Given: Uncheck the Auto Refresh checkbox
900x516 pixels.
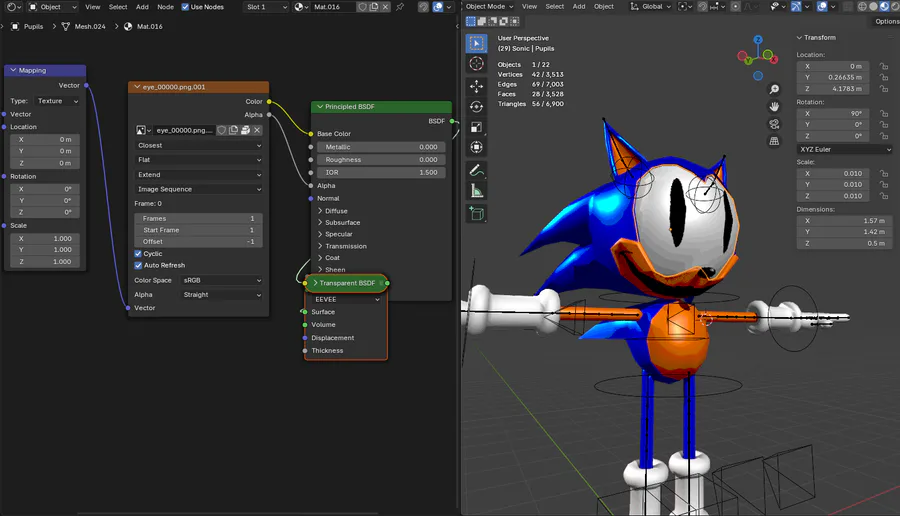Looking at the screenshot, I should pyautogui.click(x=138, y=265).
